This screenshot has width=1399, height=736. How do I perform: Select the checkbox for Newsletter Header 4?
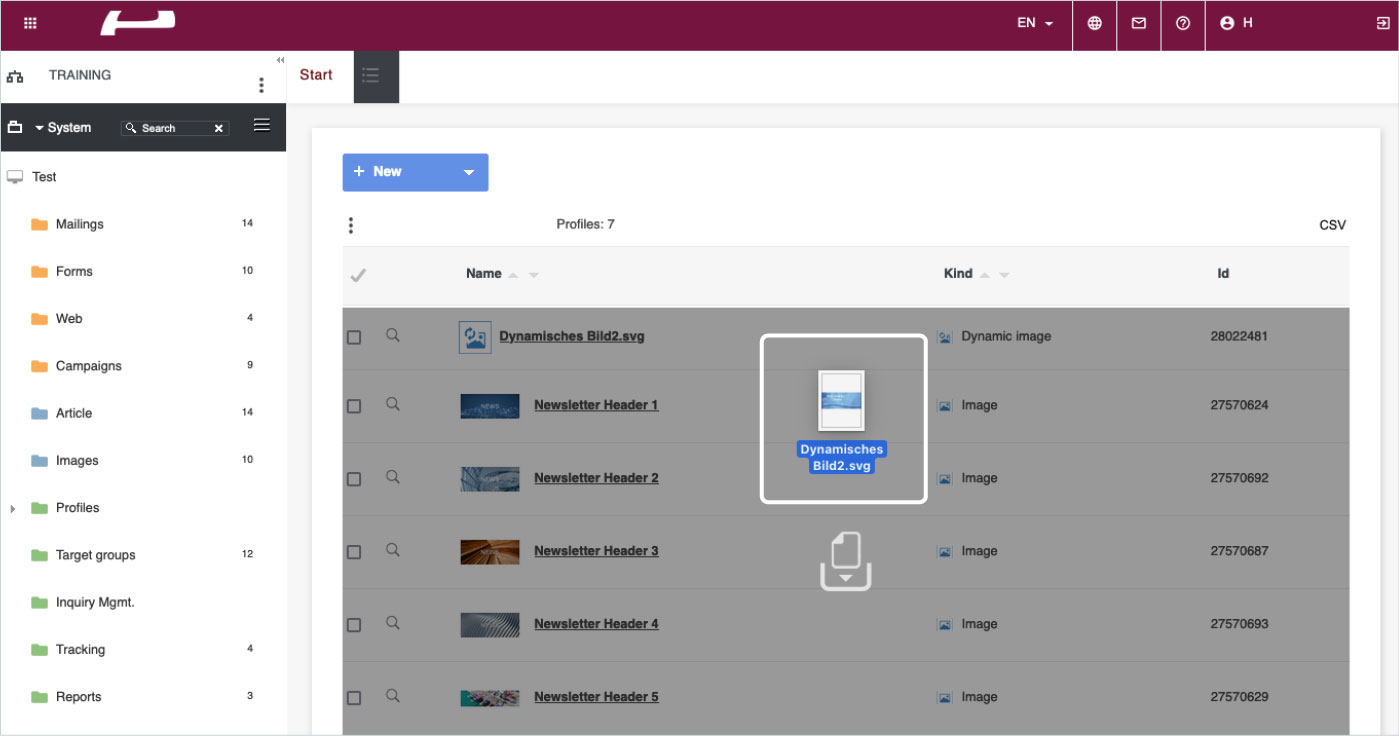click(354, 625)
